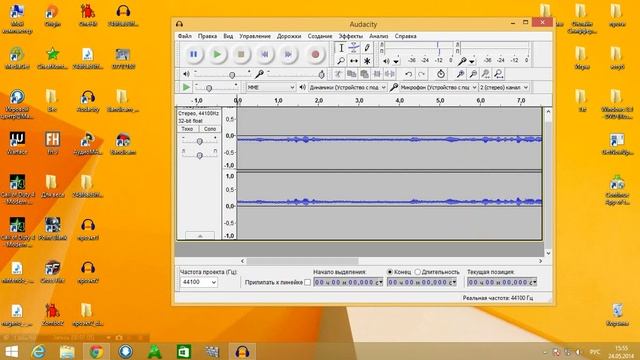The width and height of the screenshot is (640, 360).
Task: Select the Time Shift arrows tool
Action: (354, 61)
